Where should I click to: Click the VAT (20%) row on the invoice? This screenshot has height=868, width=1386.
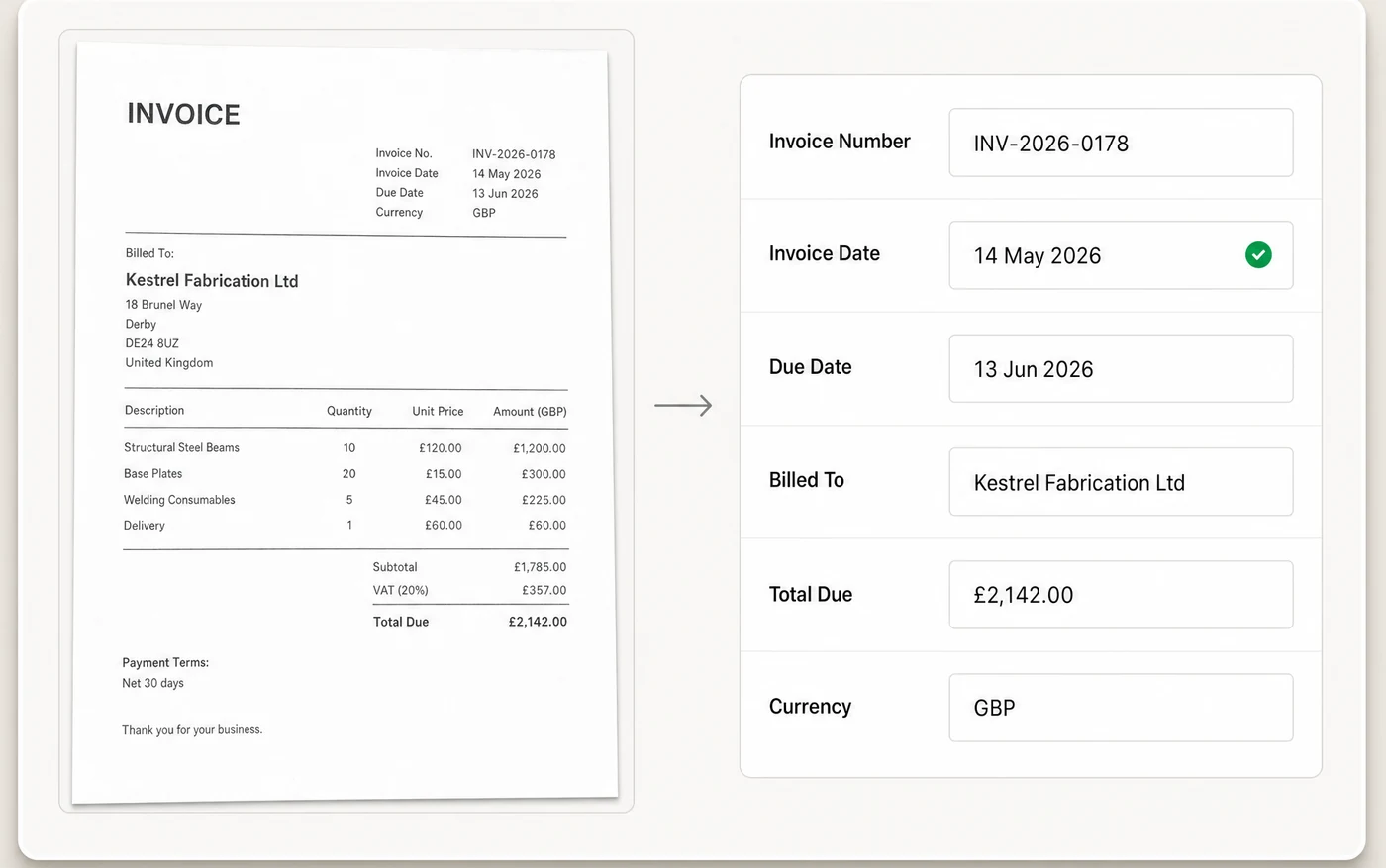(x=469, y=590)
